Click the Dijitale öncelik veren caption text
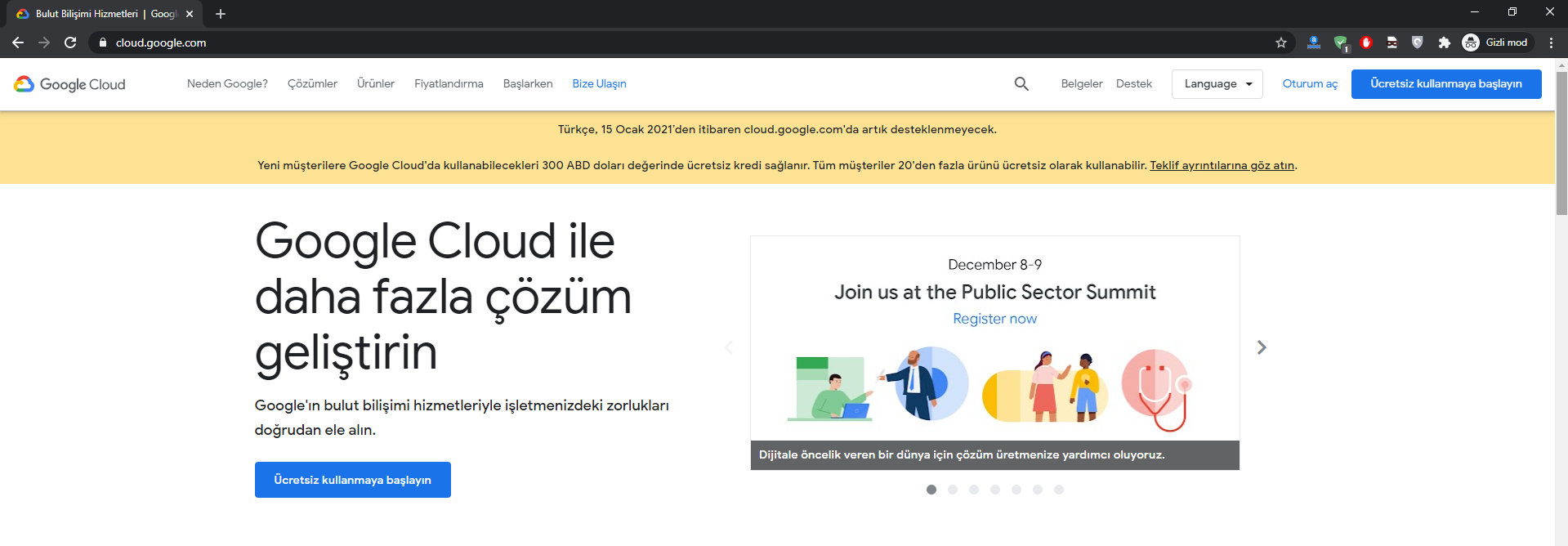 tap(962, 454)
